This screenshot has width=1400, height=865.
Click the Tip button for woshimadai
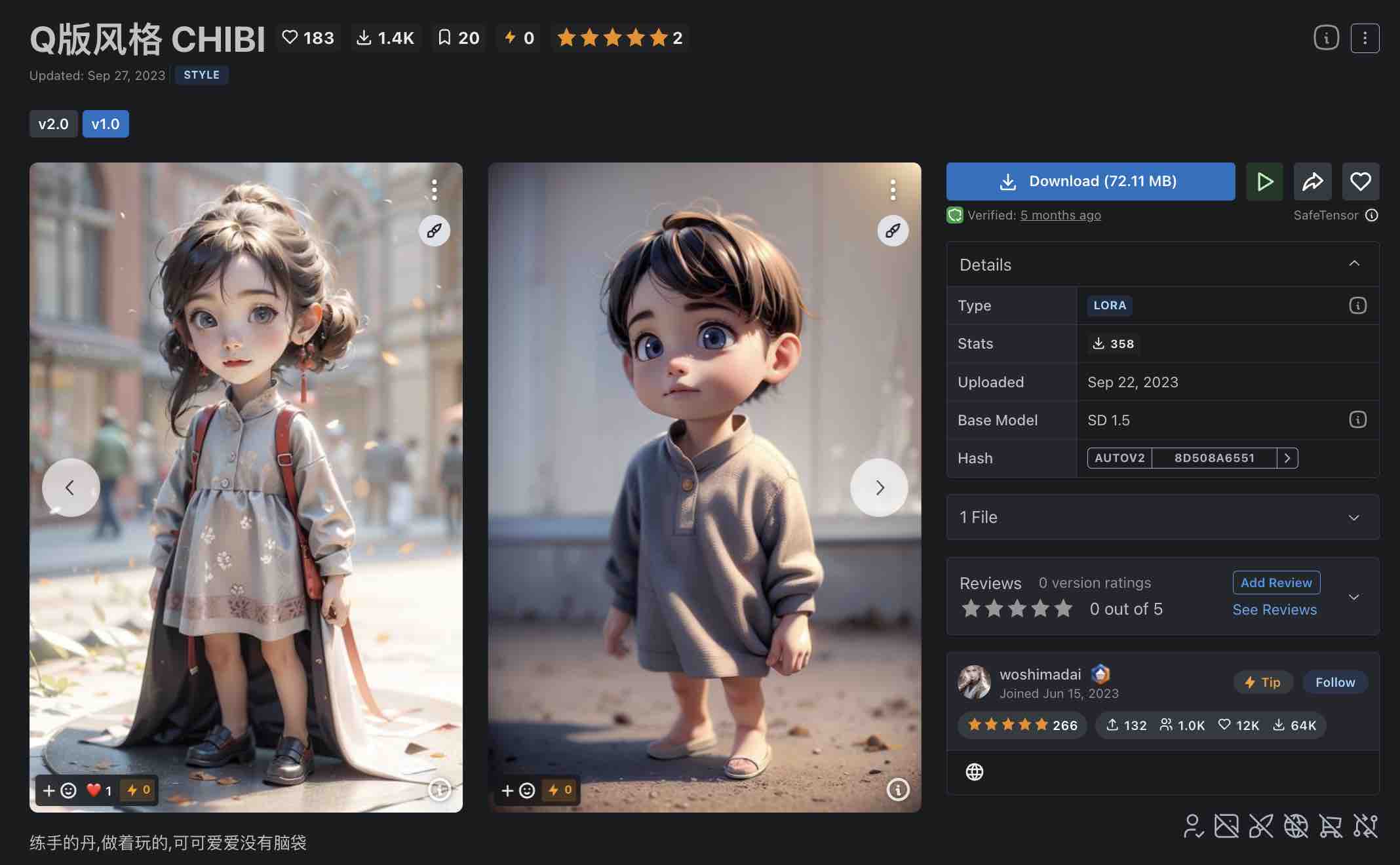coord(1262,682)
